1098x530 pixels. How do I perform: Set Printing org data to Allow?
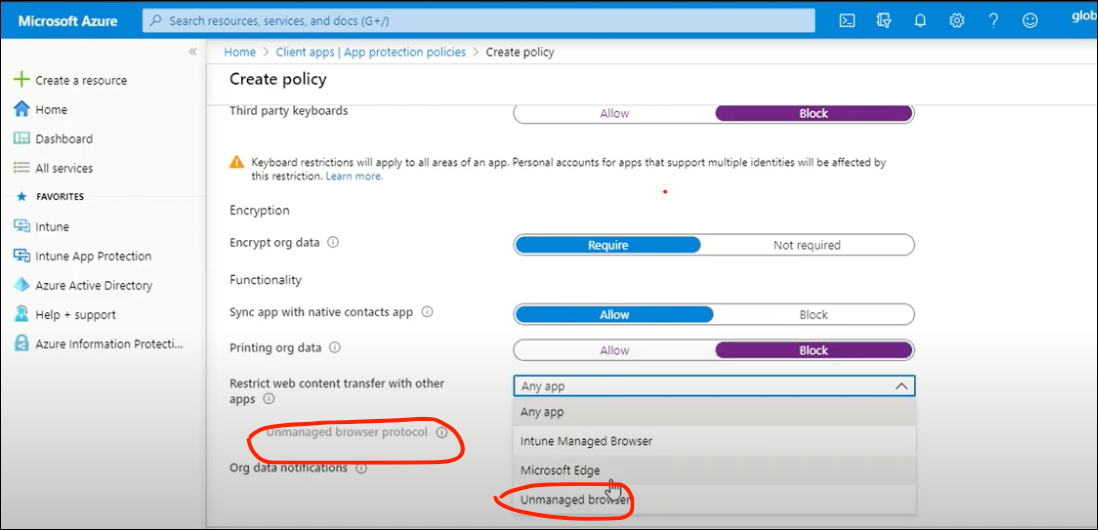pos(614,350)
